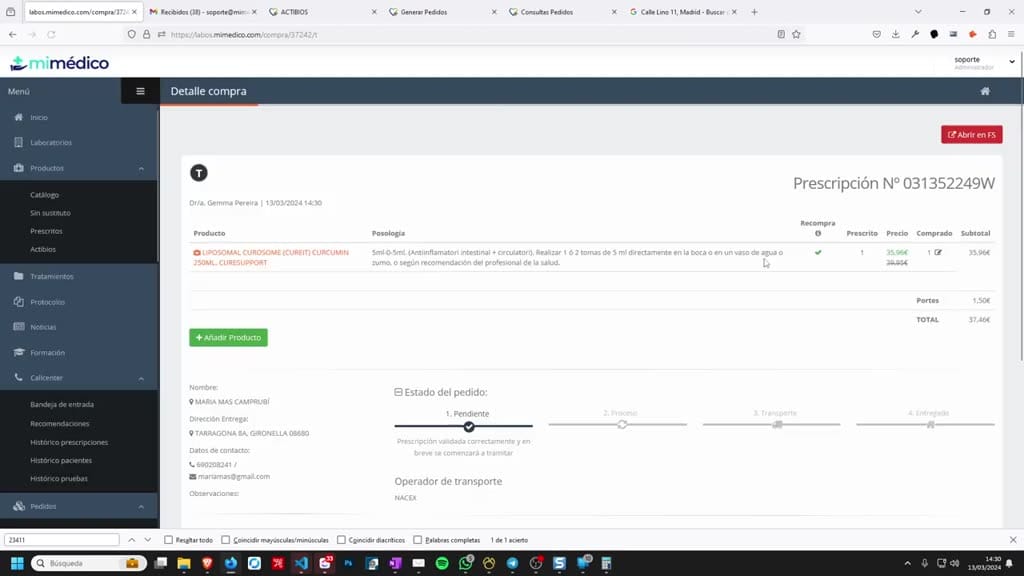Click the Pendiente step marker on progress

click(469, 426)
